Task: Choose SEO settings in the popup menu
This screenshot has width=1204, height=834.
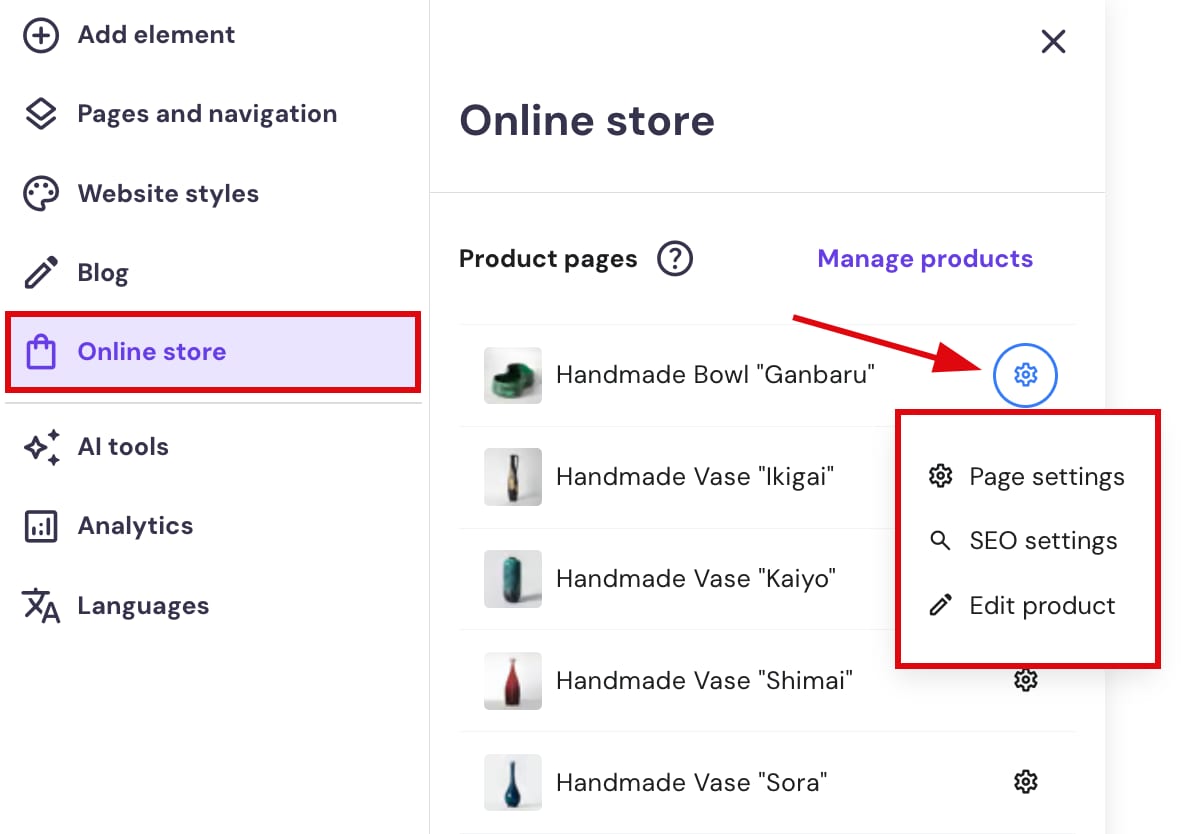Action: coord(1043,541)
